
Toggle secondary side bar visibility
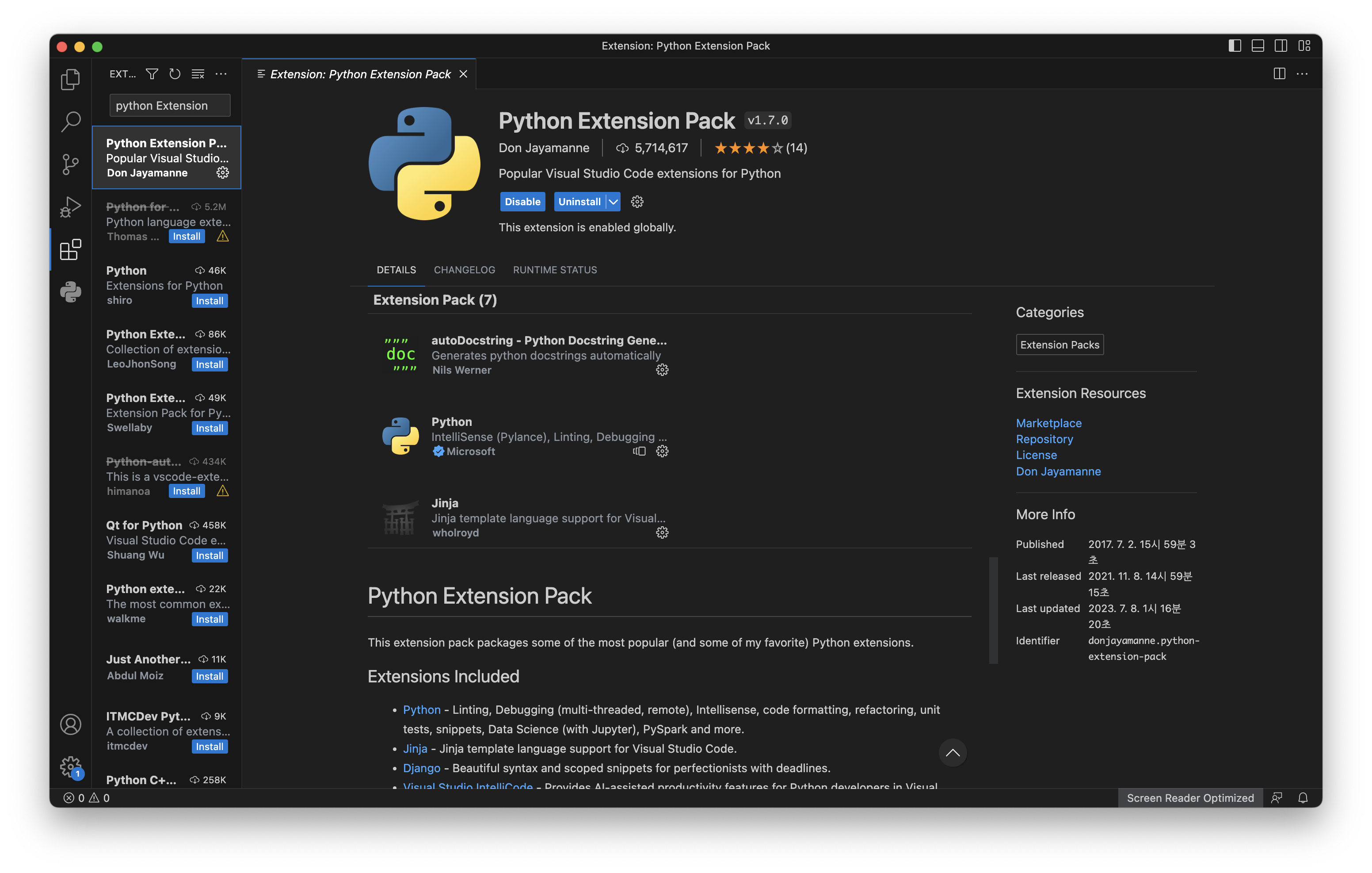pyautogui.click(x=1280, y=46)
